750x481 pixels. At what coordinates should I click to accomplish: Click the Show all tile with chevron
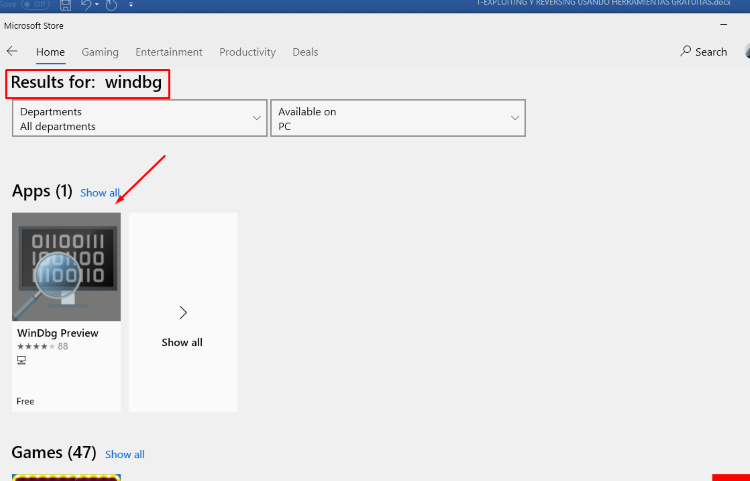pos(183,312)
